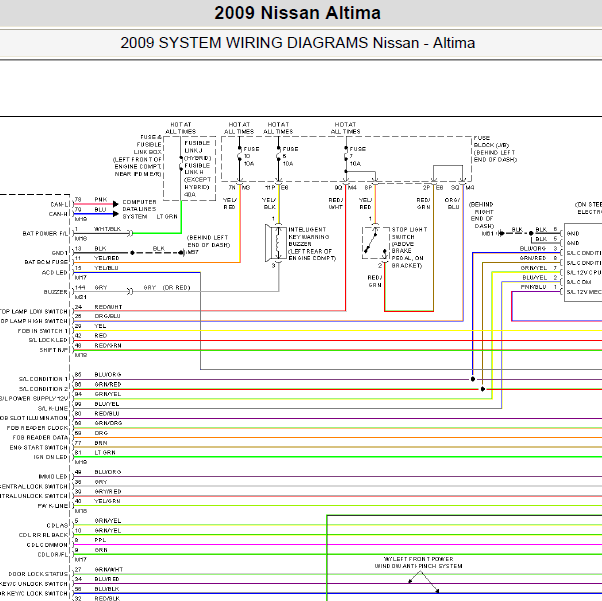This screenshot has width=602, height=601.
Task: Click the "BAT POWER F/L" pin label
Action: 45,233
